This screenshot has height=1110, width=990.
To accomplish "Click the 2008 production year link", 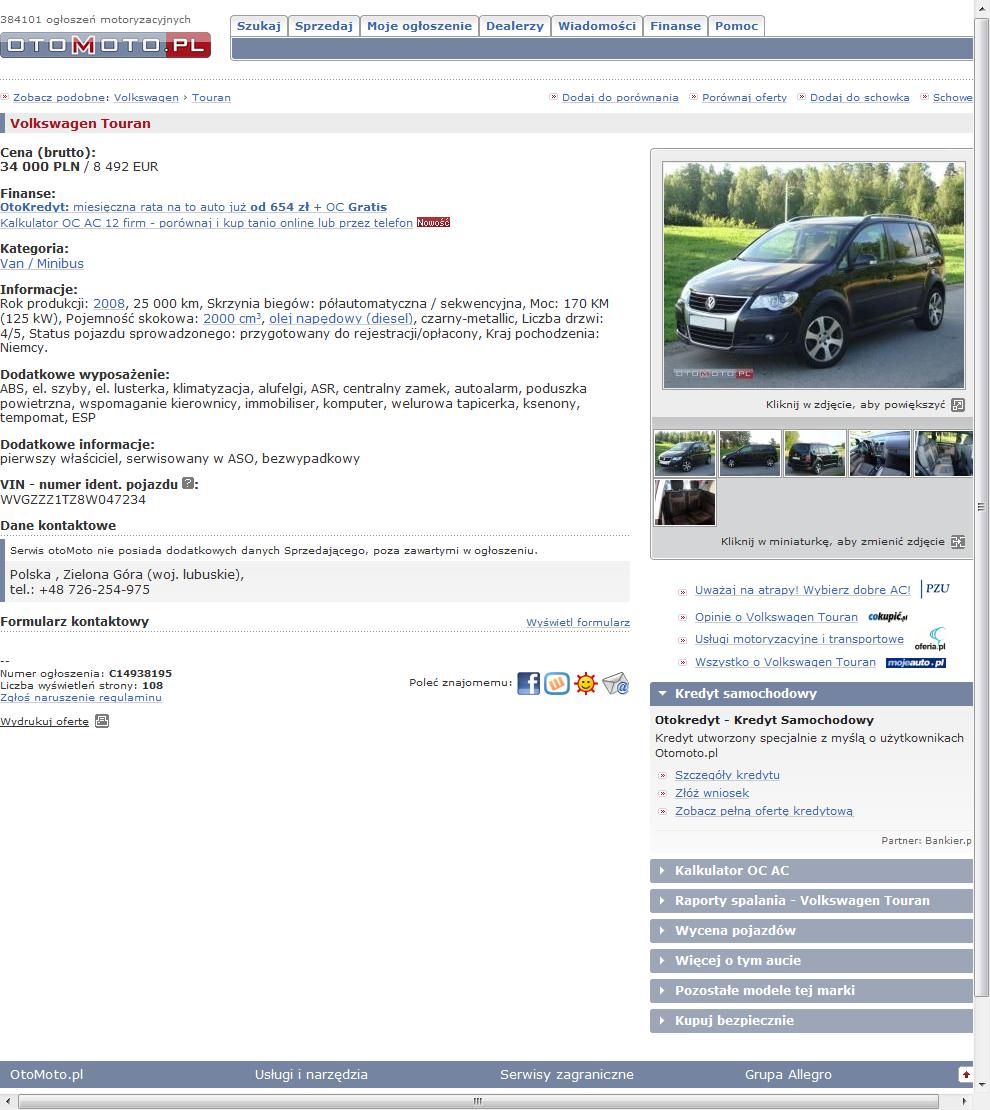I will point(109,304).
